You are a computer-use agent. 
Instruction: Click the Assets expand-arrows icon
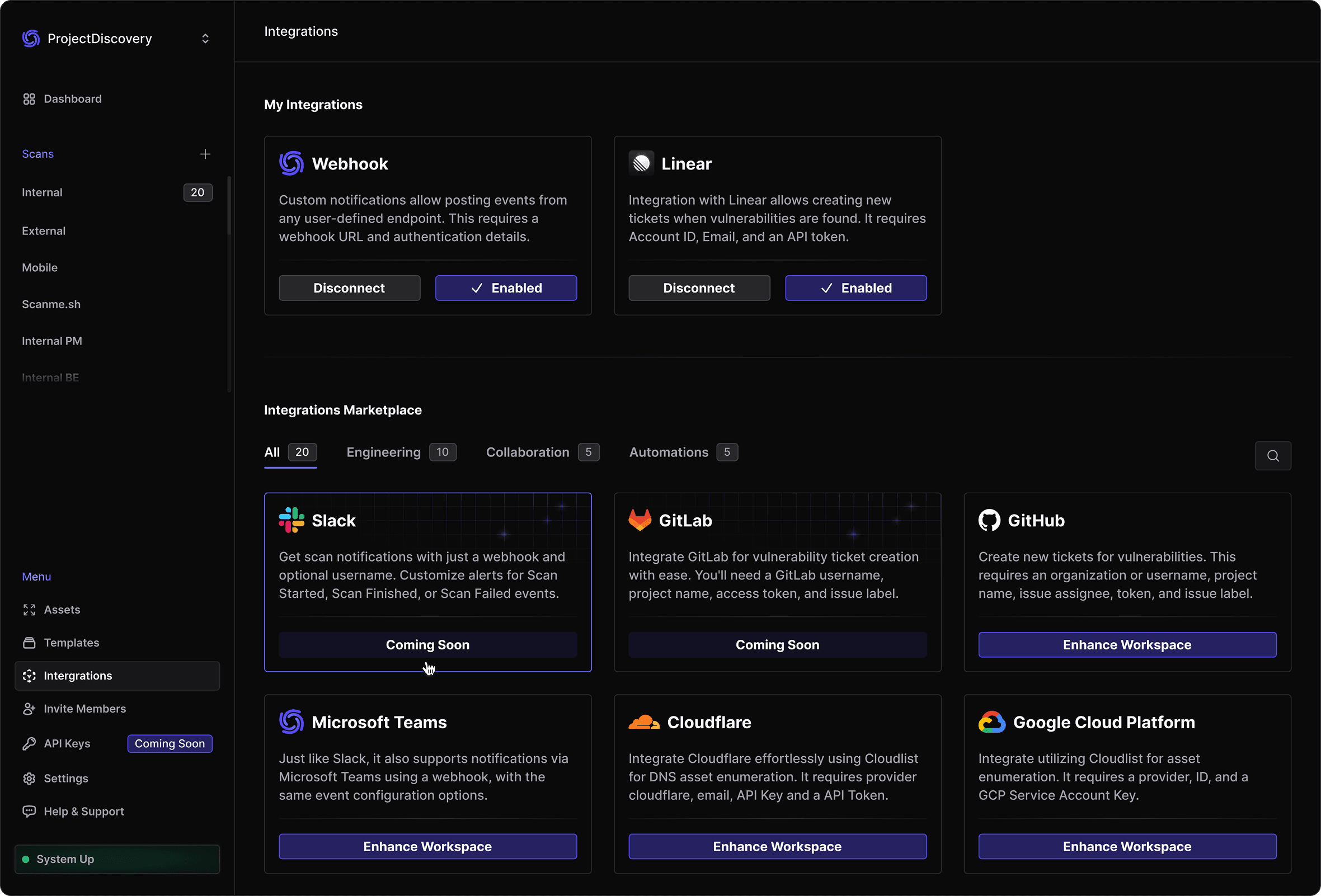(29, 610)
